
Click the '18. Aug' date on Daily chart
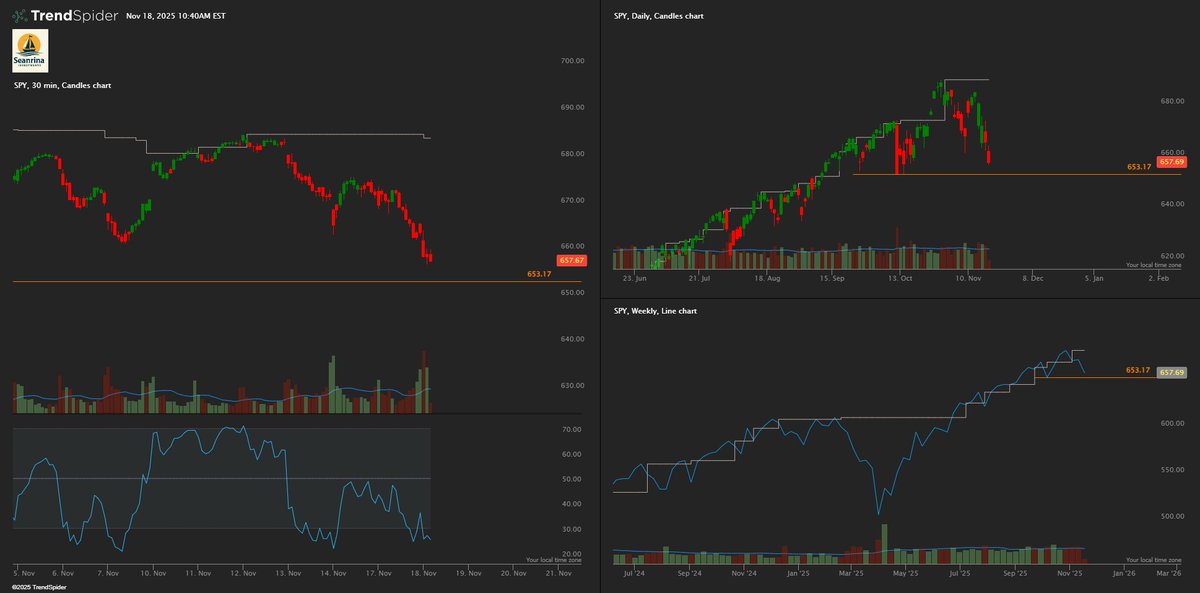pos(765,279)
